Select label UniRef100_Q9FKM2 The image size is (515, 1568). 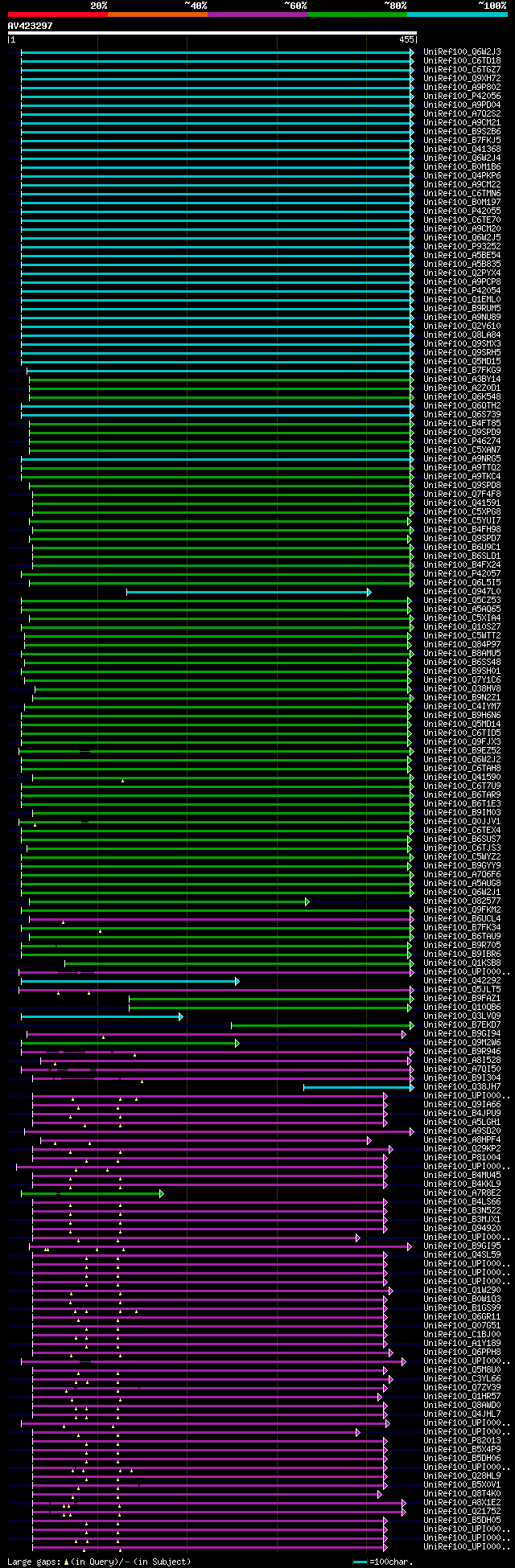462,910
